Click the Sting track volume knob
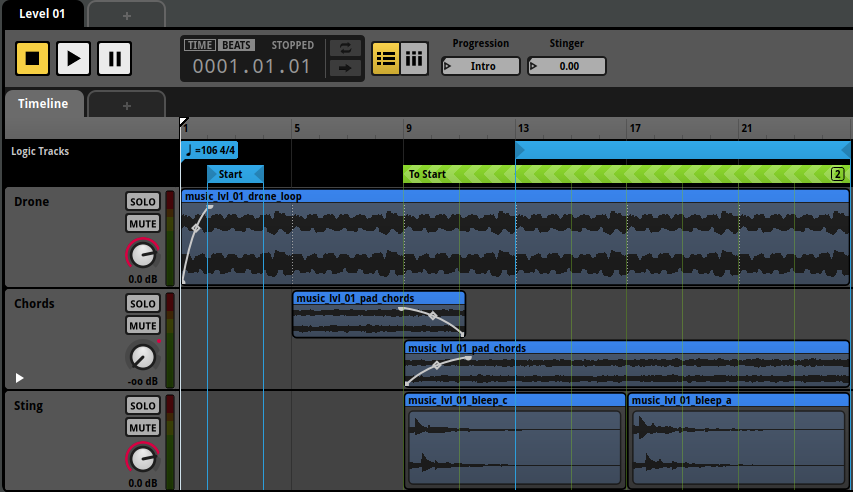 143,459
